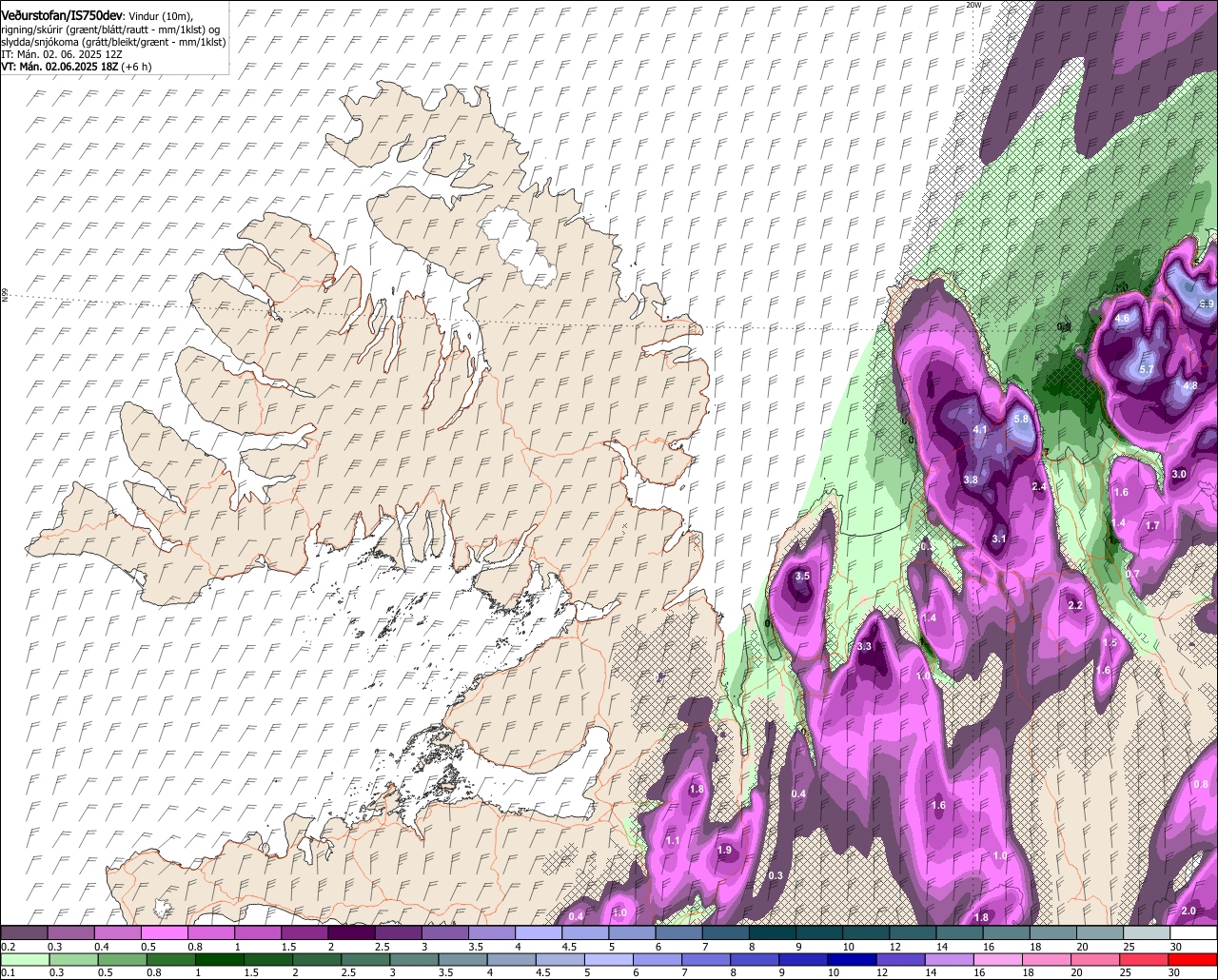Select the bright pink 0.5 swatch in snow legend
This screenshot has width=1218, height=980.
[164, 932]
